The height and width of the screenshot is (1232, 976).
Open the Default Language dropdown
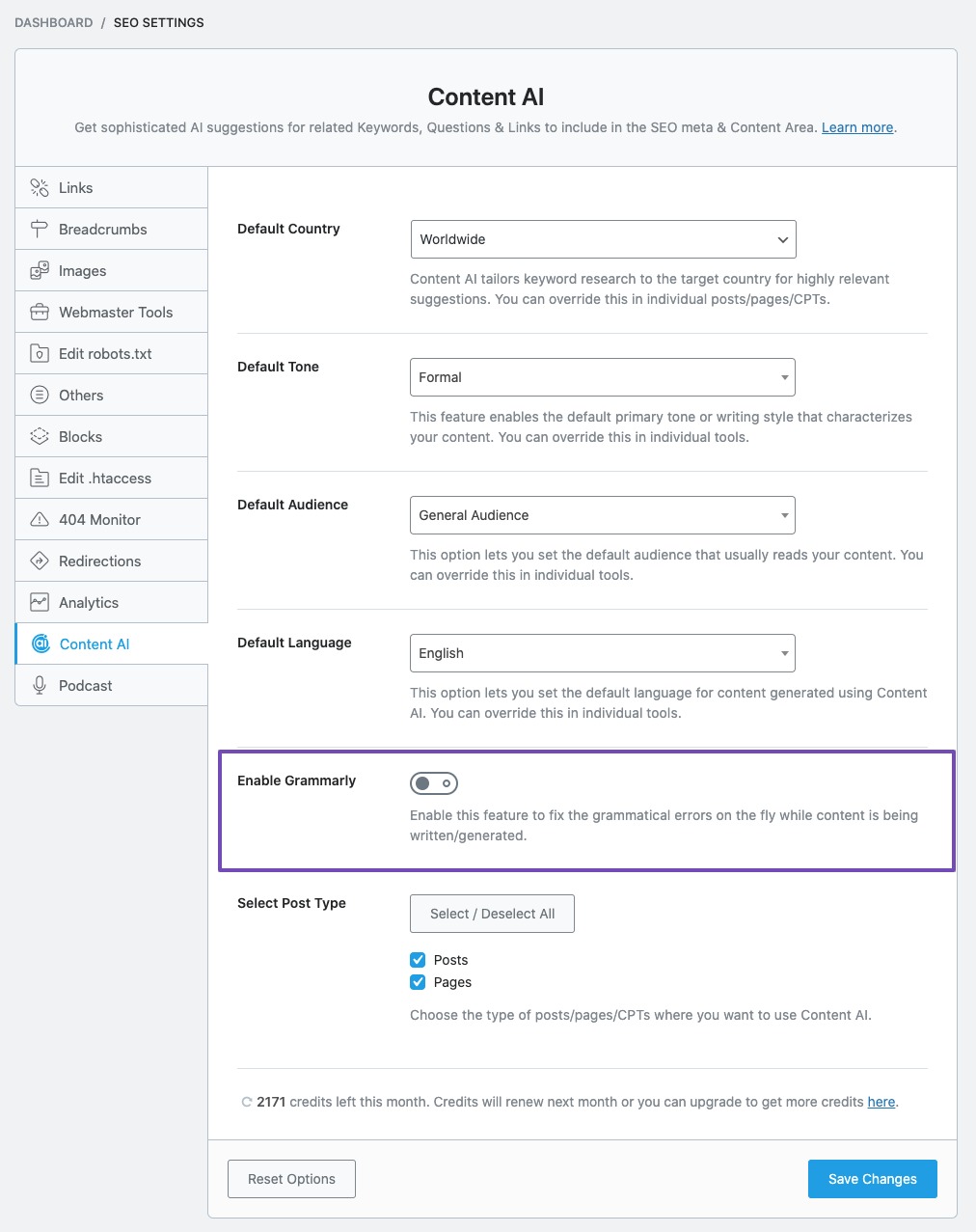(603, 653)
